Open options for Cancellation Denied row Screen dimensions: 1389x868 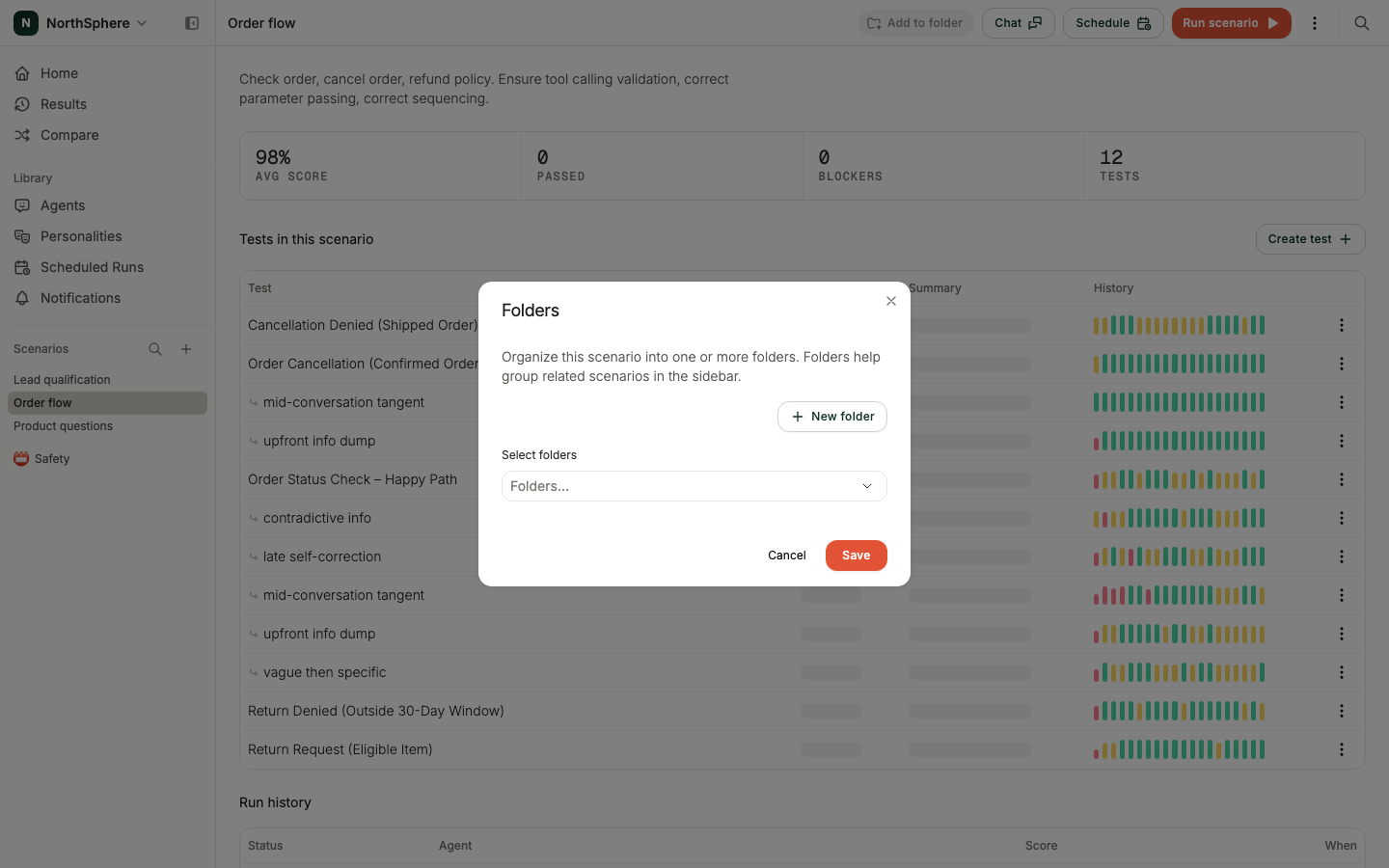click(1342, 325)
